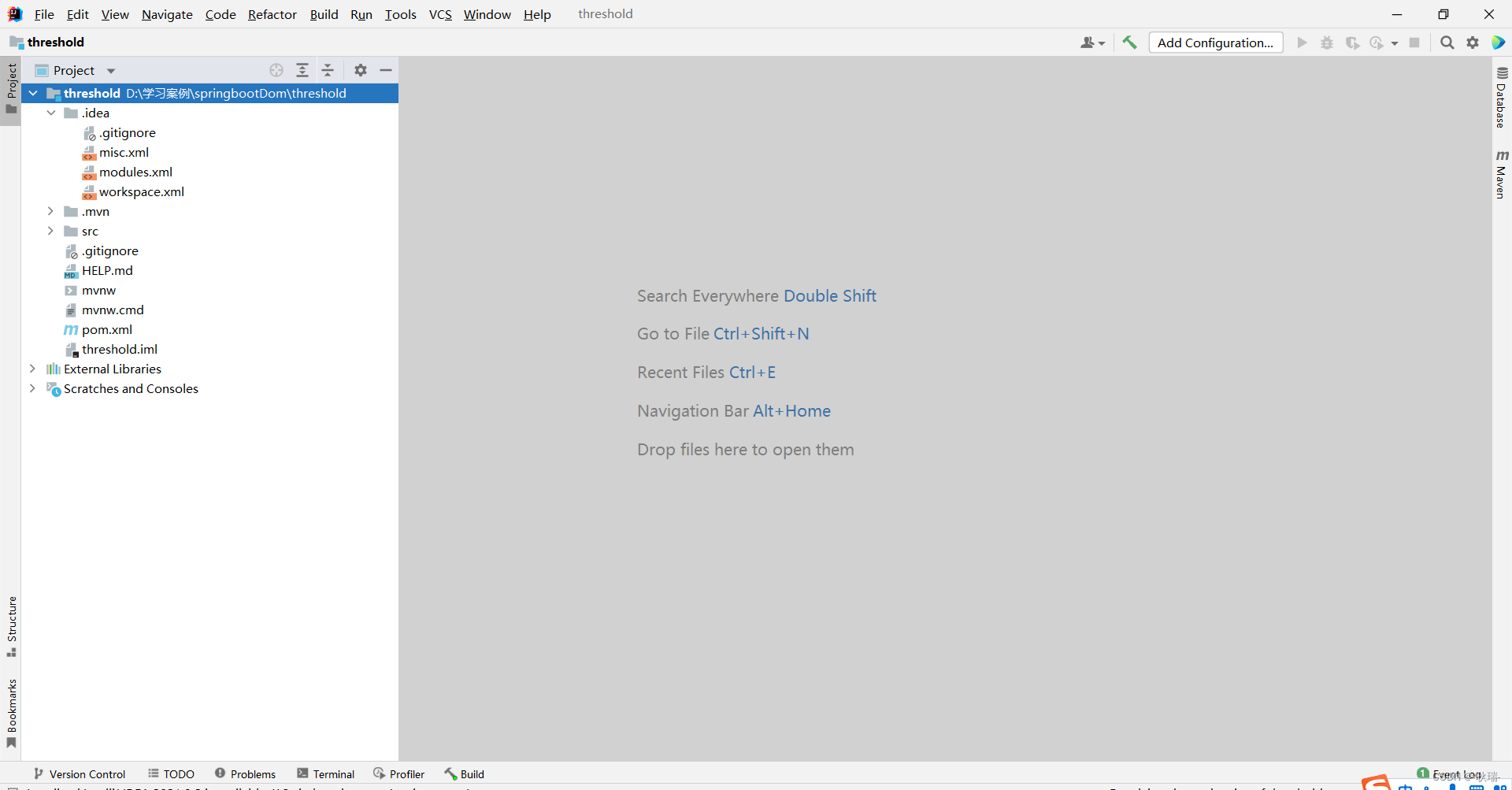
Task: Select mvnw.cmd file
Action: [x=113, y=310]
